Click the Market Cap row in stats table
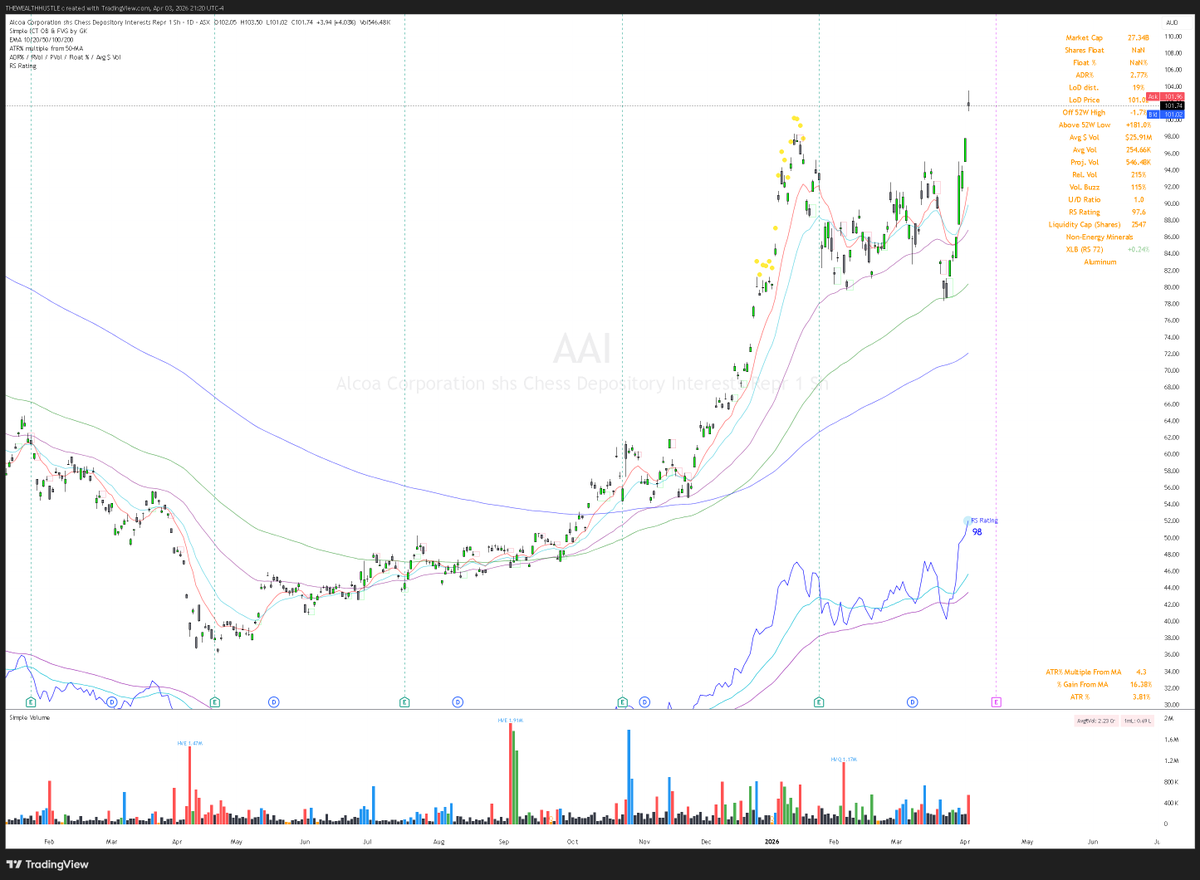The image size is (1200, 880). pos(1106,37)
